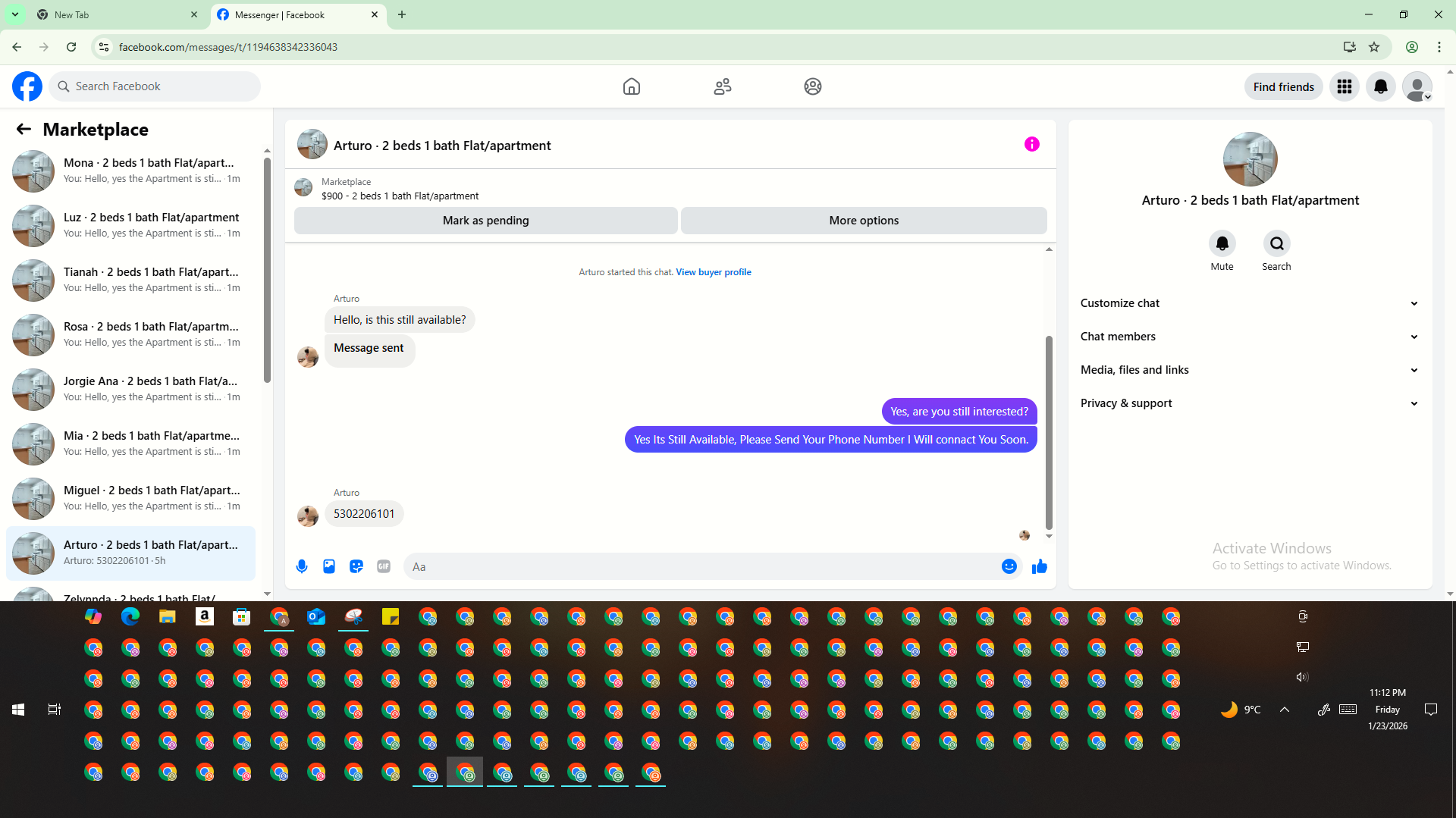Open the tab search dropdown arrow
The height and width of the screenshot is (818, 1456).
click(14, 14)
